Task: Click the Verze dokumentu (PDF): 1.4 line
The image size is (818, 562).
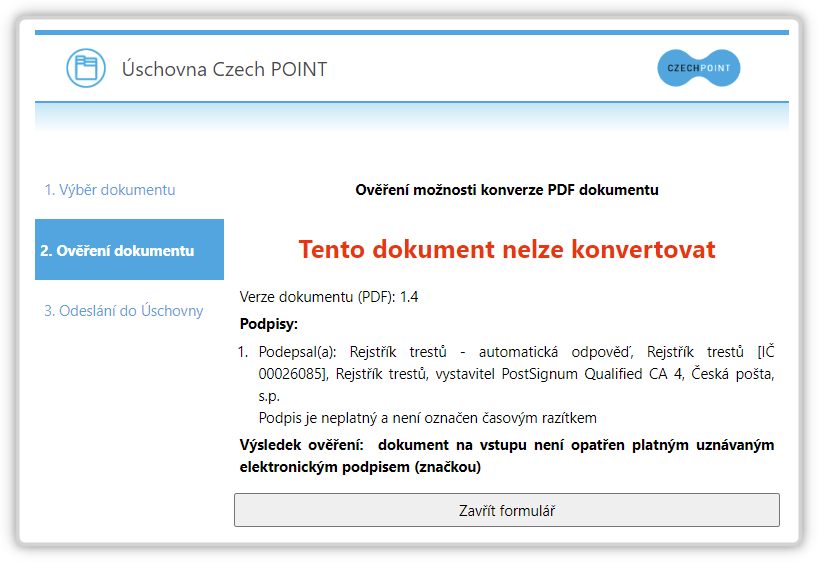Action: coord(329,297)
